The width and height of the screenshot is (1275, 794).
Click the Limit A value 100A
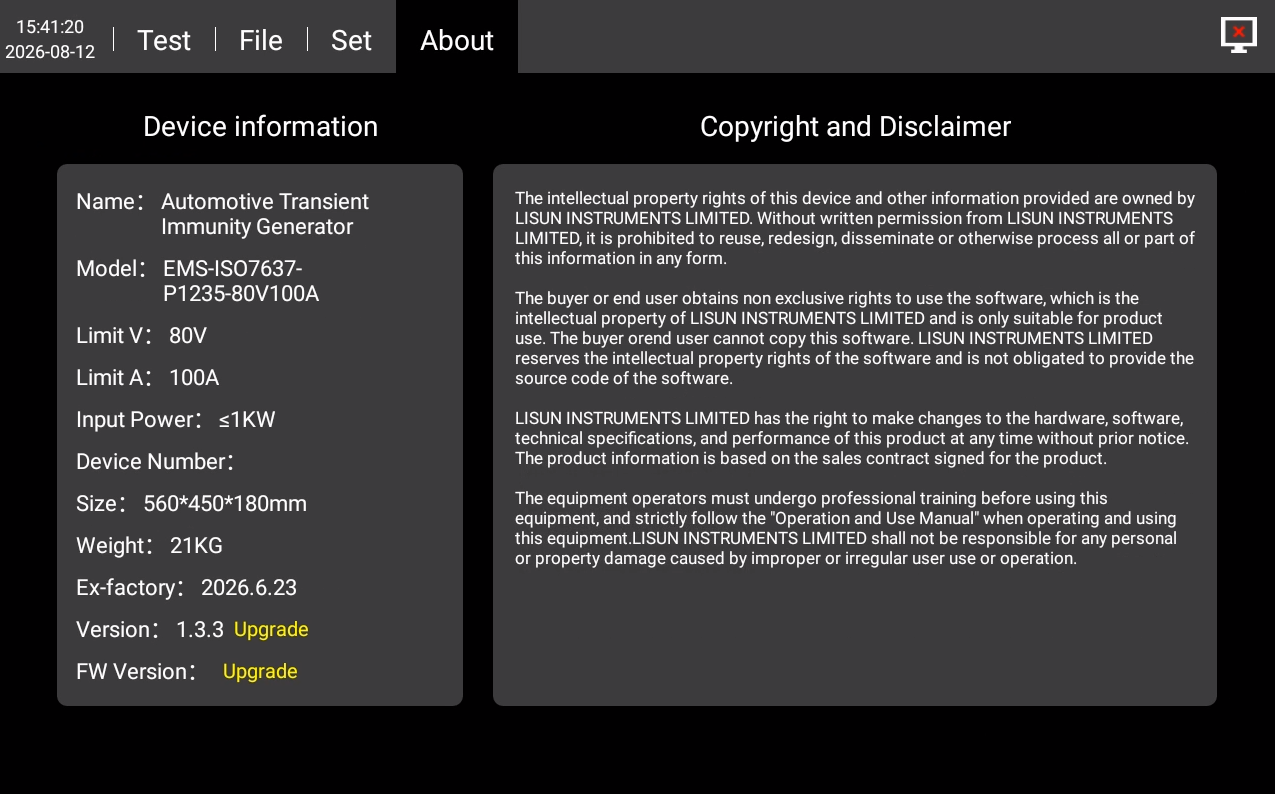(x=194, y=377)
